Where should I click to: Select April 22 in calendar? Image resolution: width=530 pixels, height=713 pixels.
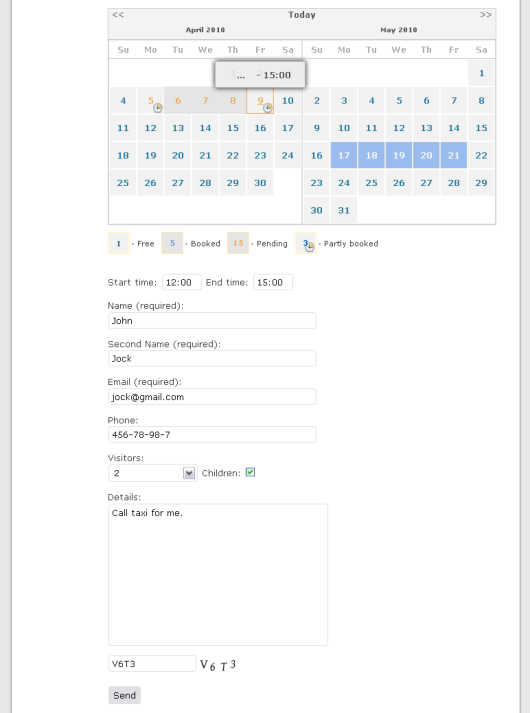point(233,156)
